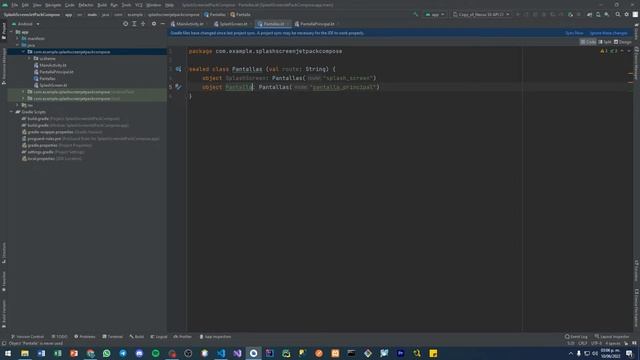Open IDE settings gear in toolbar
The image size is (640, 360).
(627, 14)
